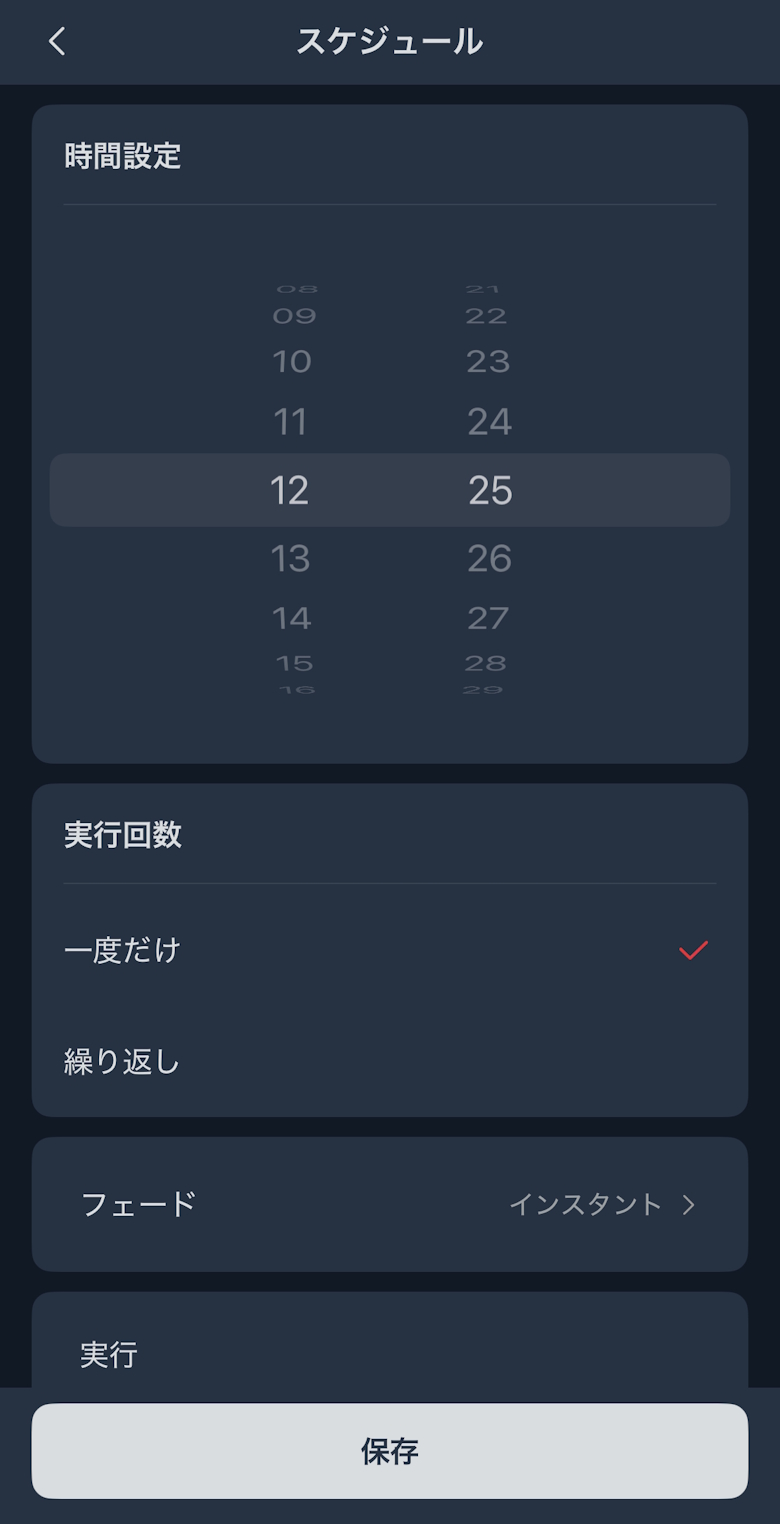Tap the selected hour 12

(x=290, y=490)
